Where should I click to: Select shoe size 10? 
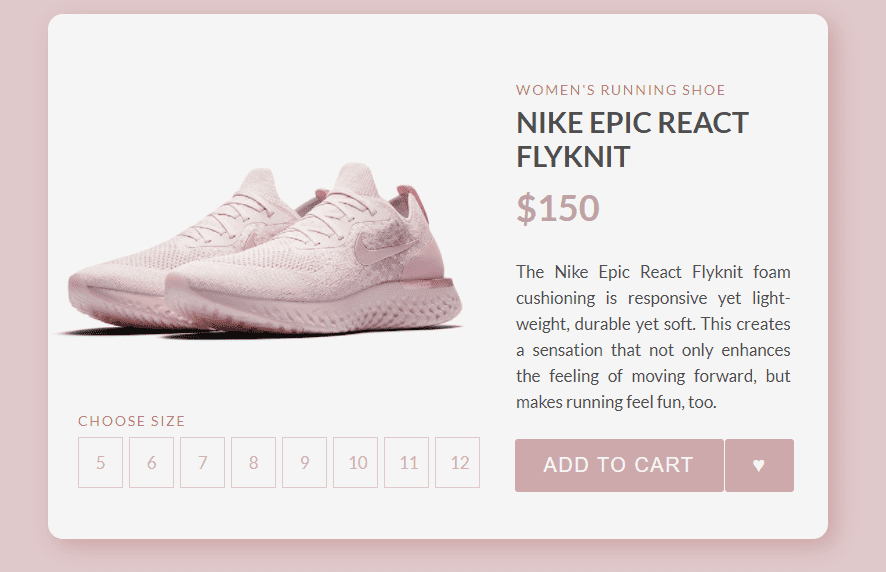coord(356,463)
